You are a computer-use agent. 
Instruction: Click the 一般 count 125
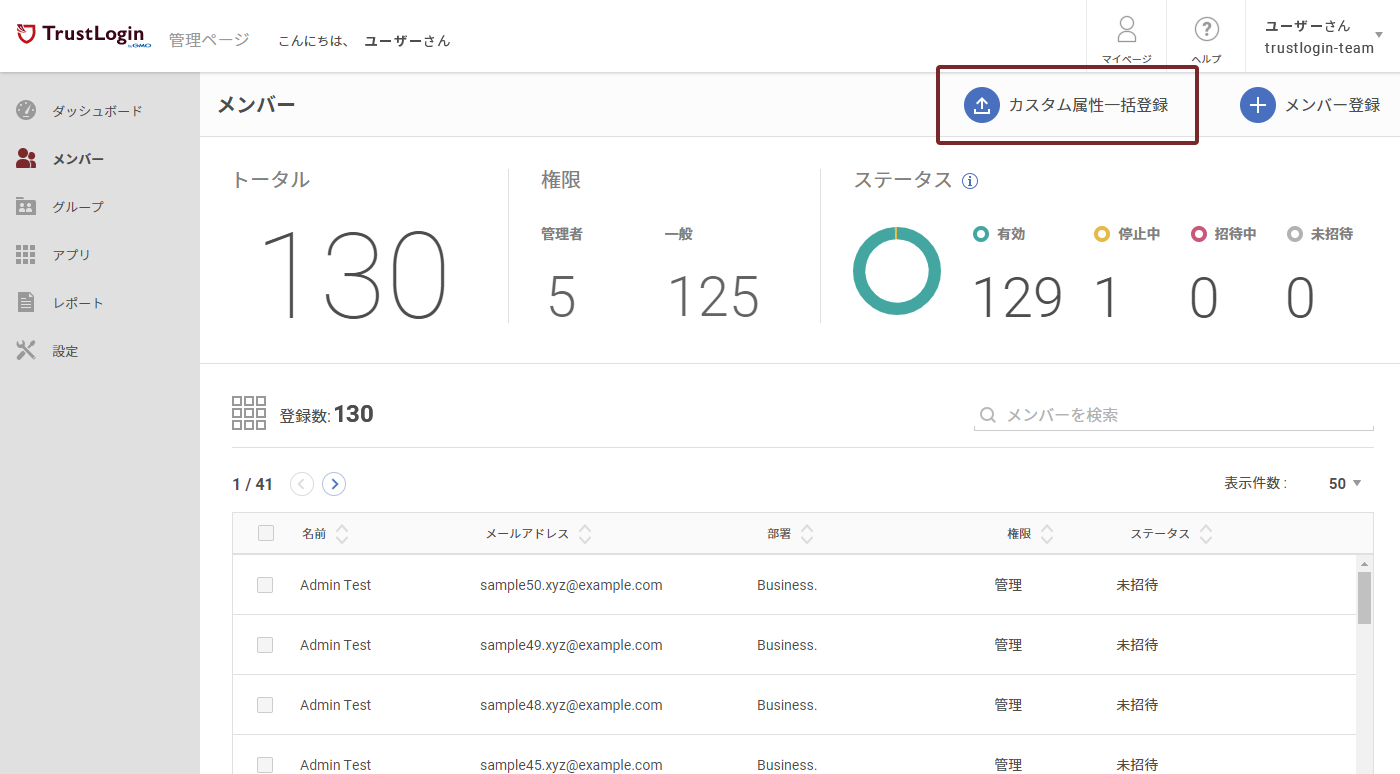tap(713, 297)
